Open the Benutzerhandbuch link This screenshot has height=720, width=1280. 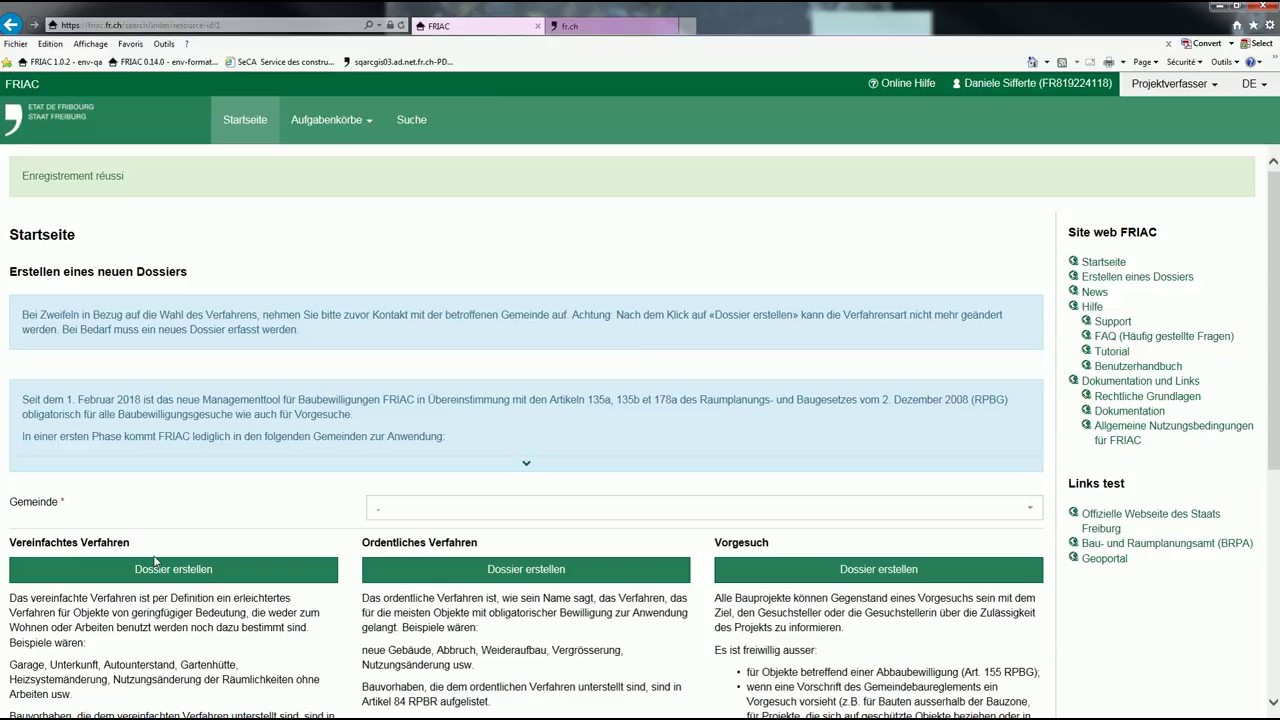1138,366
